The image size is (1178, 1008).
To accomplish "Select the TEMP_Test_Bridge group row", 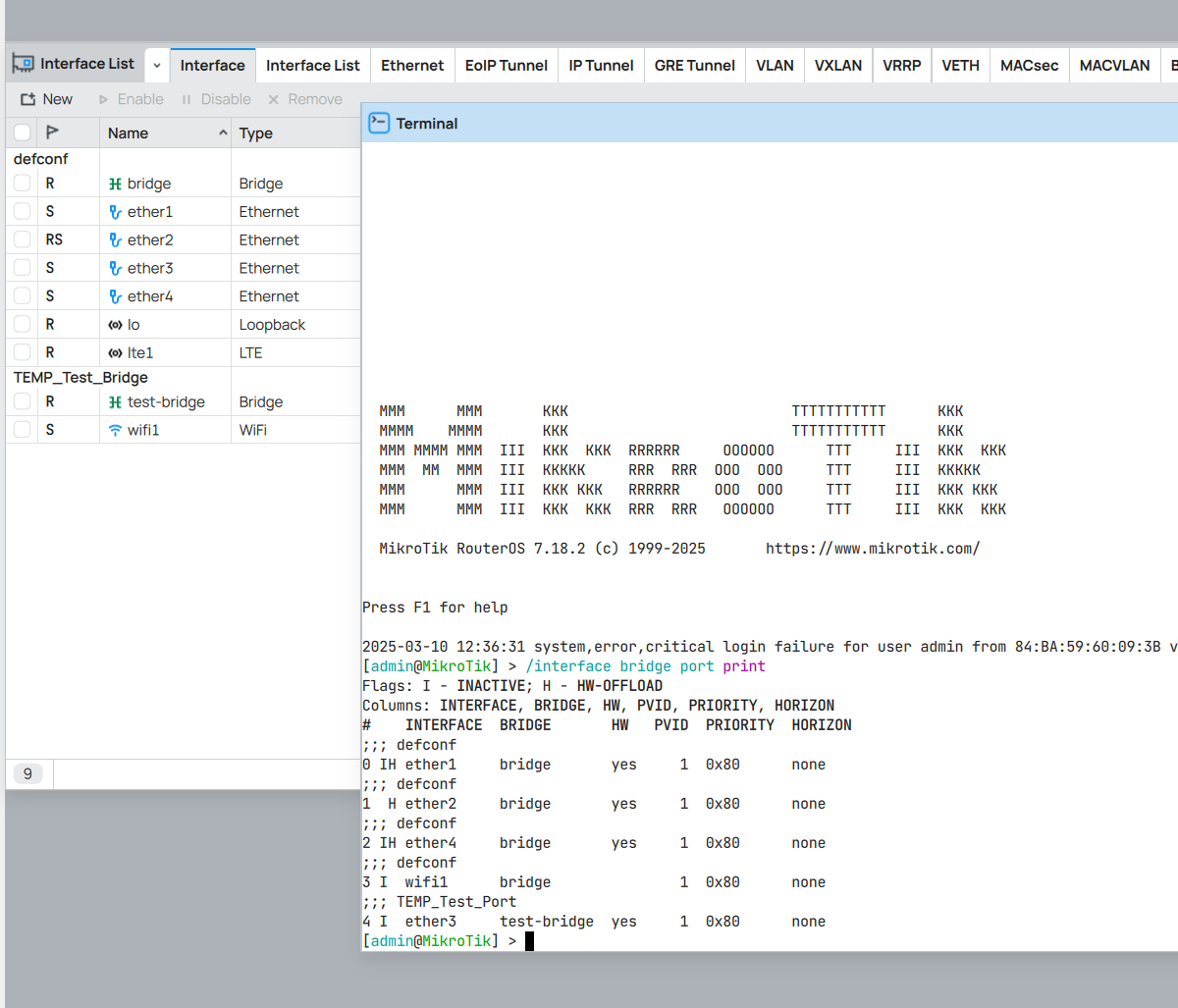I will [183, 377].
